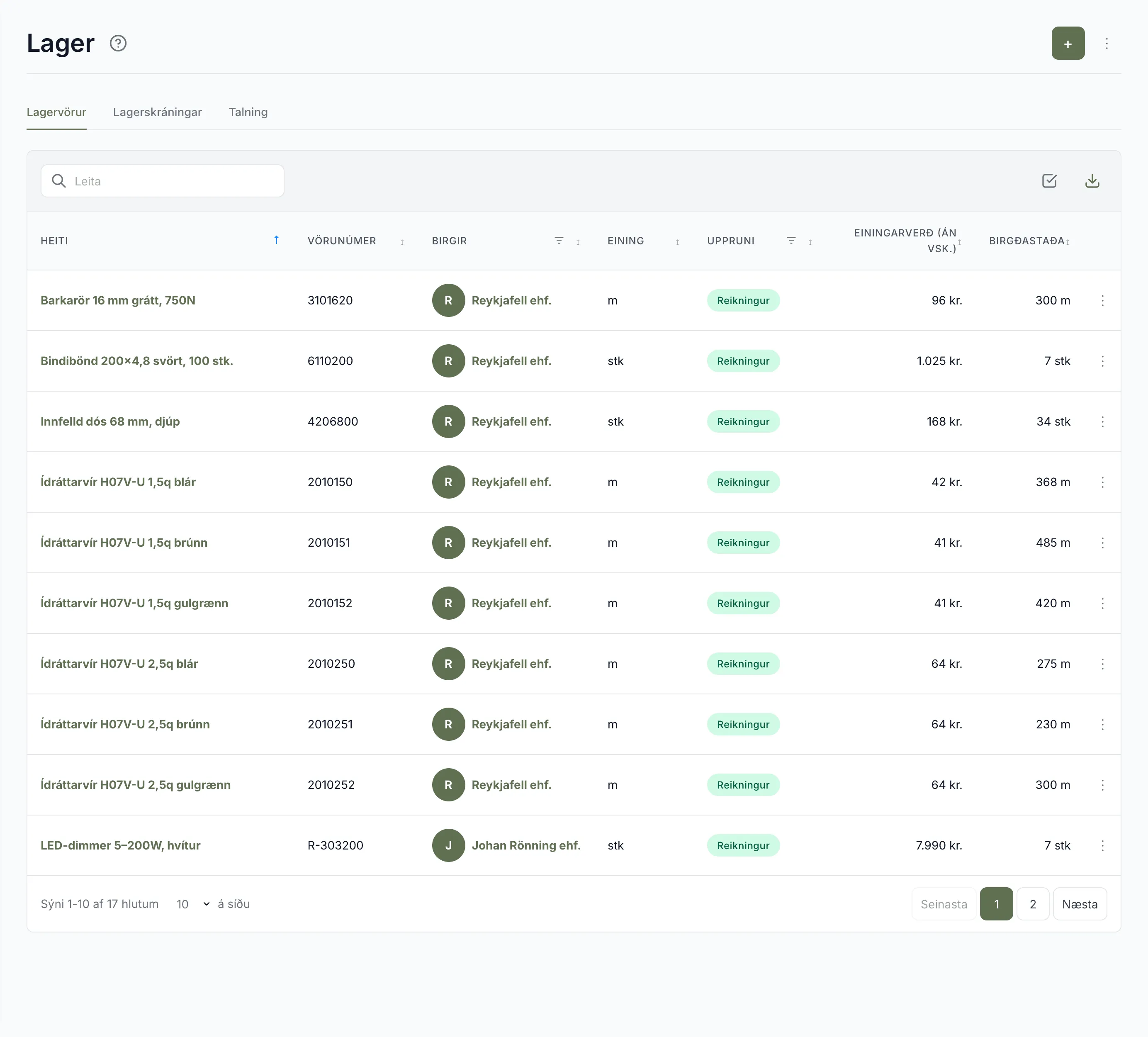Sort by Birgðastaða column arrows
The image size is (1148, 1037).
tap(1068, 242)
